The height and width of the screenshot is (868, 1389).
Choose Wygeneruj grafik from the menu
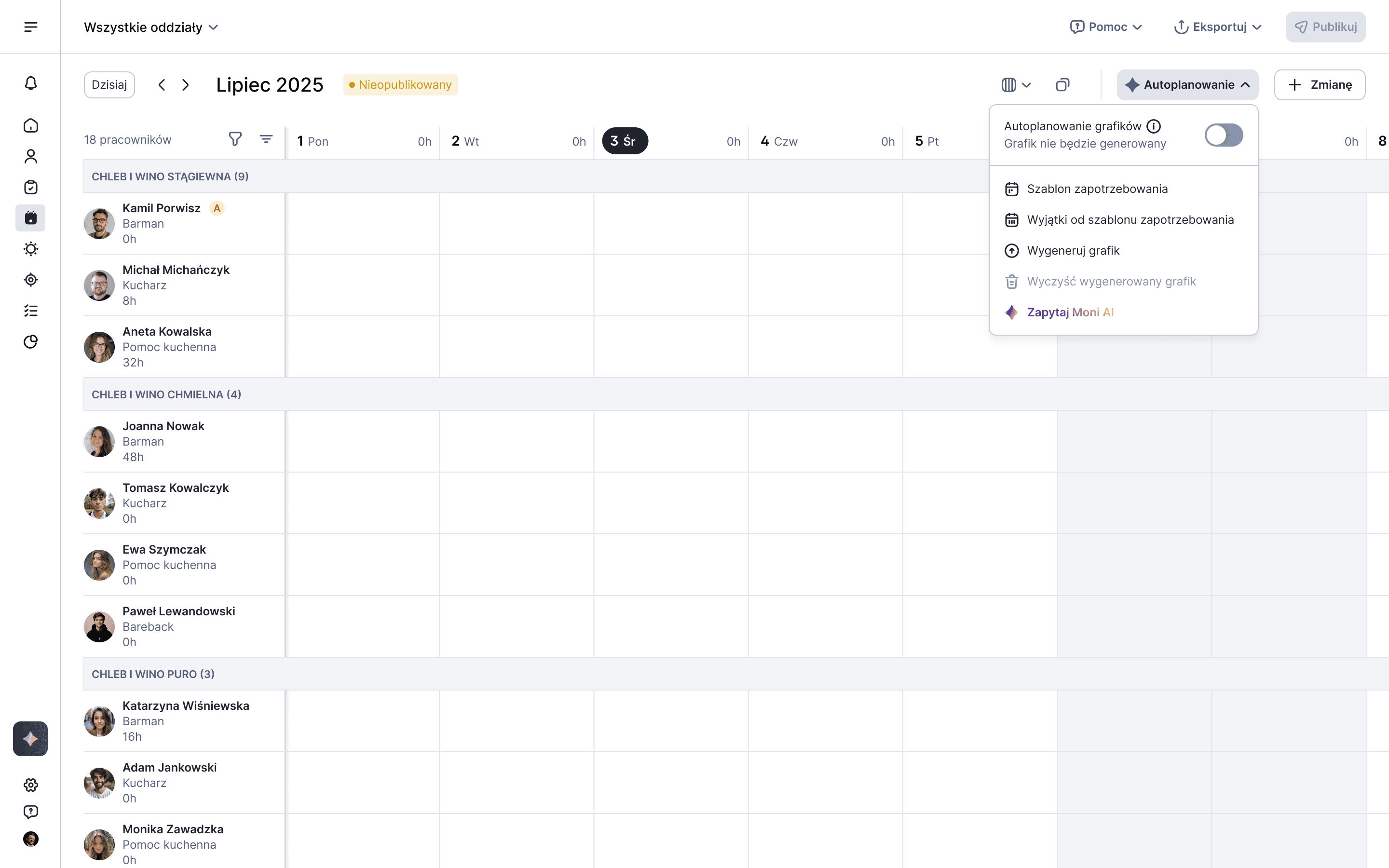tap(1073, 251)
